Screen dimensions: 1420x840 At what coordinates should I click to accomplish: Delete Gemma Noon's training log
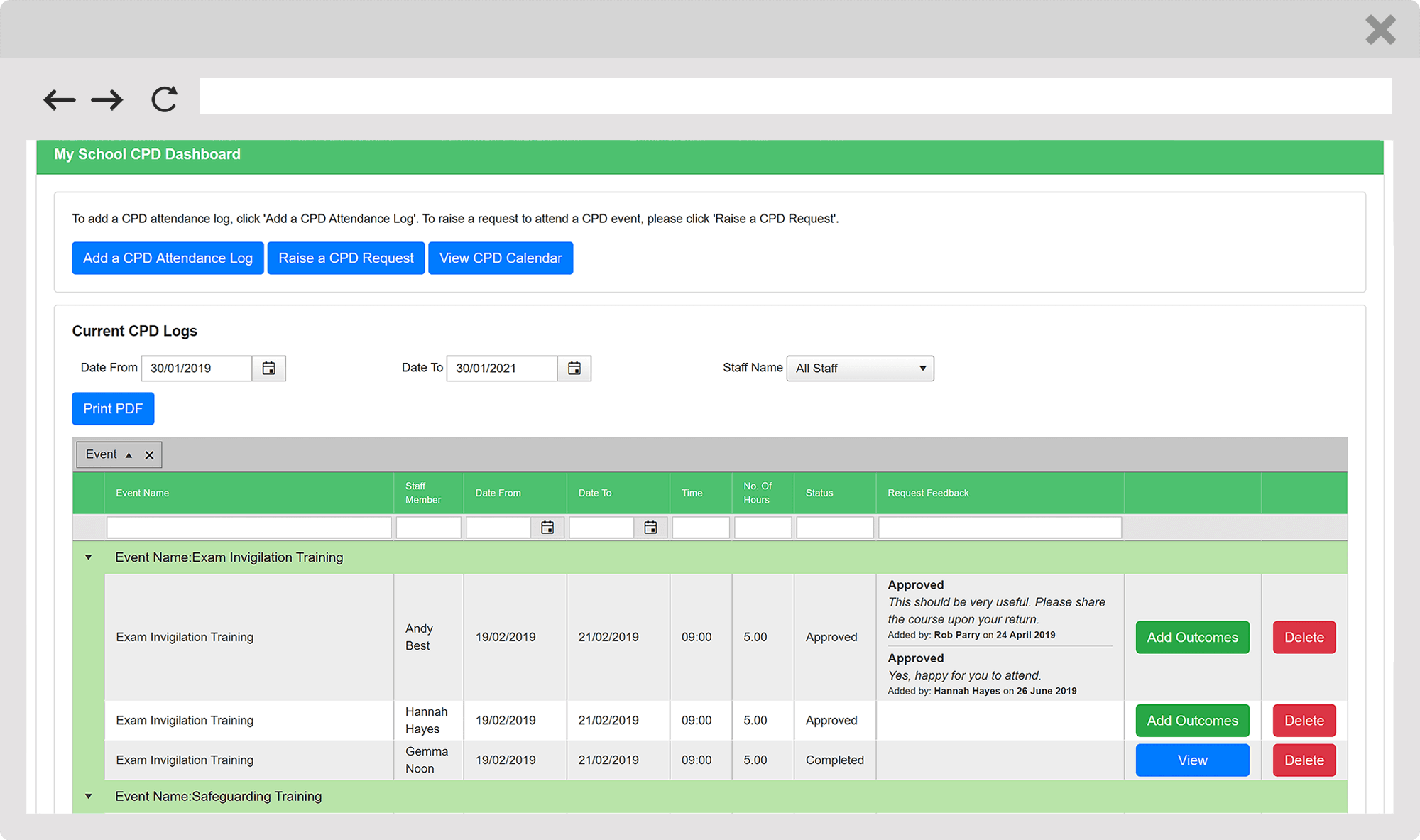[1304, 760]
